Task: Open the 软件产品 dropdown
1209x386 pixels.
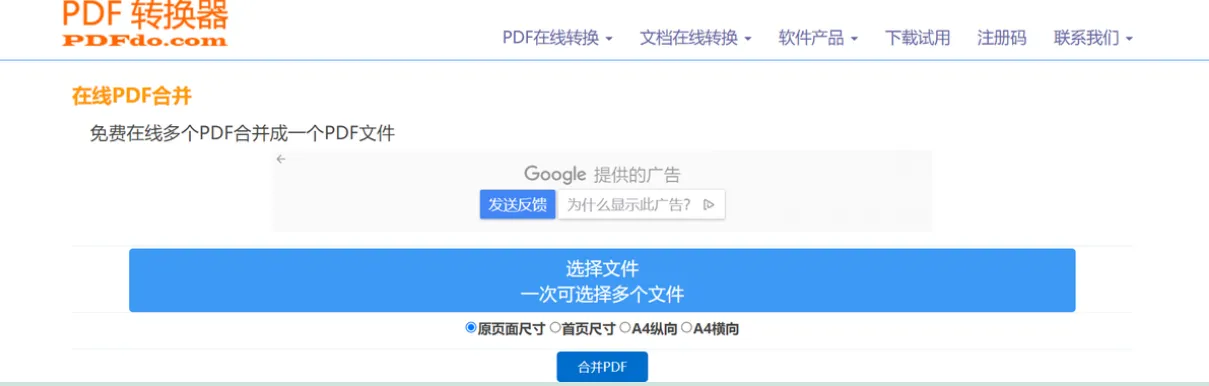Action: point(818,38)
